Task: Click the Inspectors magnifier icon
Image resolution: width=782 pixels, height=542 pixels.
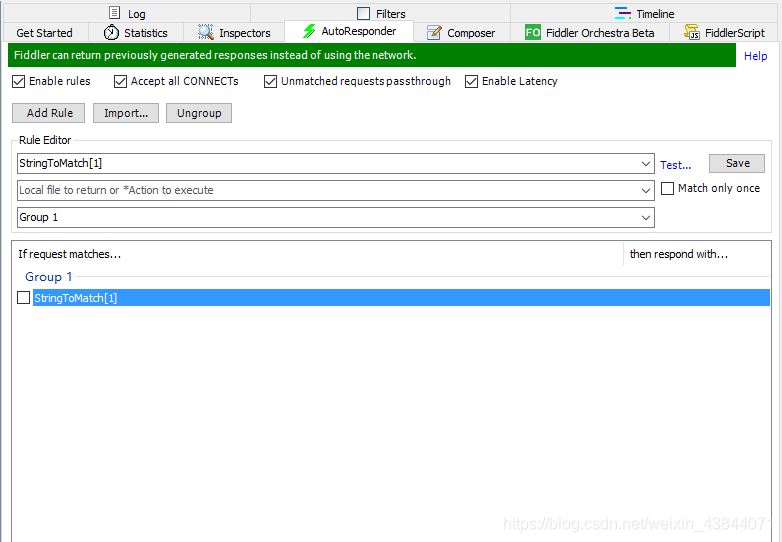Action: (x=205, y=32)
